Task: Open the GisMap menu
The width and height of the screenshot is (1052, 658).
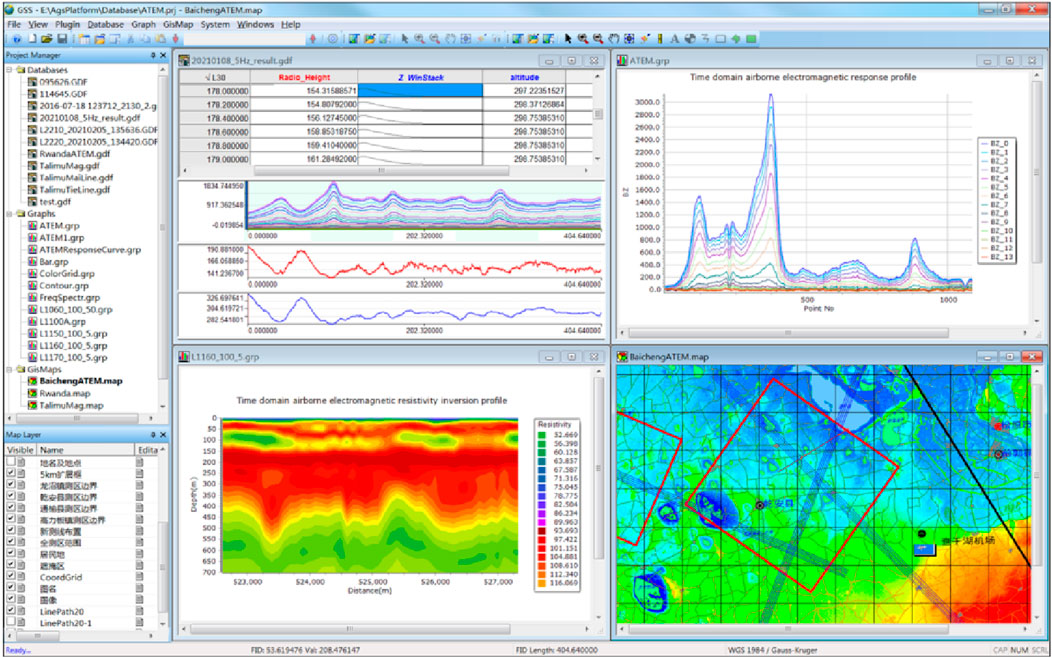Action: 177,23
